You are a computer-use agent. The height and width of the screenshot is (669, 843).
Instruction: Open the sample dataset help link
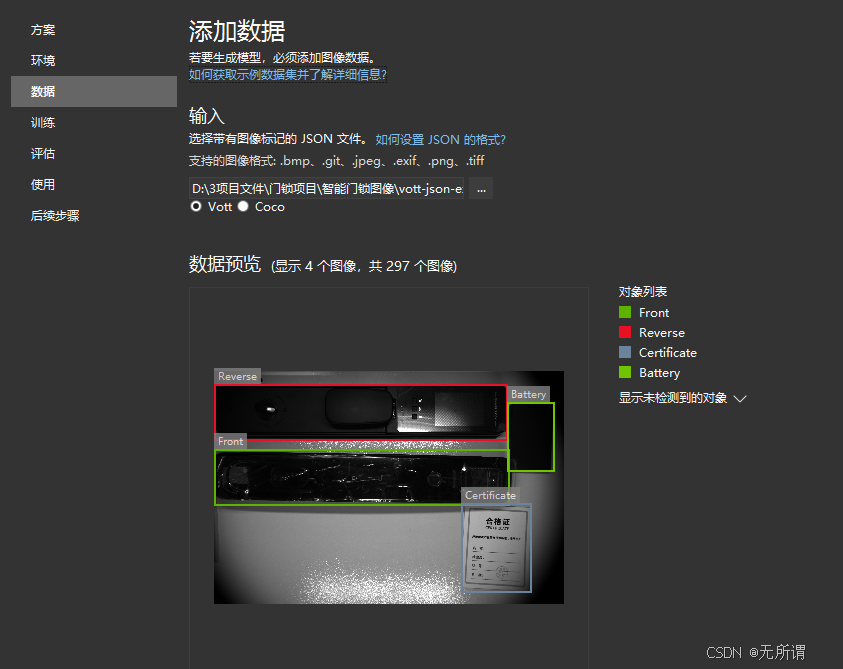click(288, 74)
